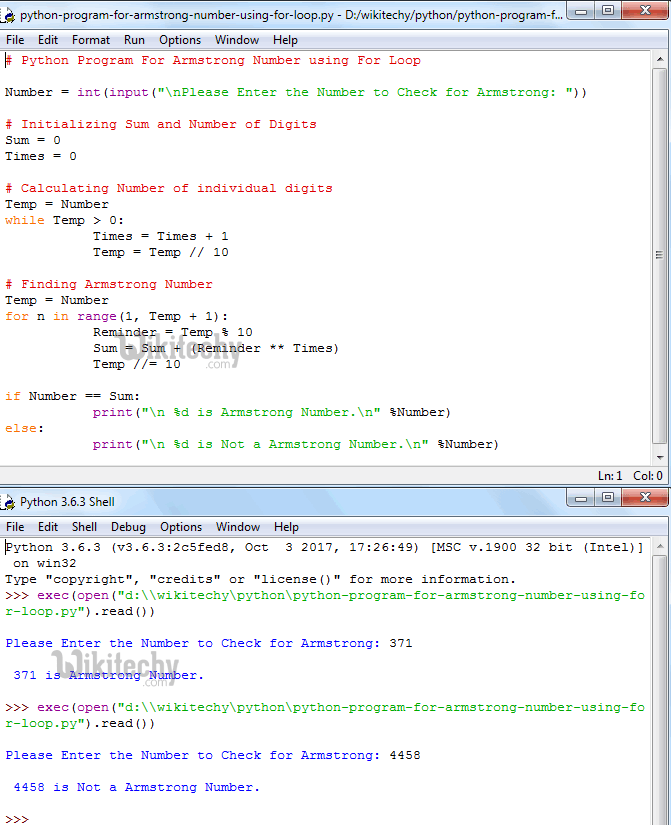The image size is (671, 825).
Task: Click Python icon in editor title bar
Action: tap(8, 15)
